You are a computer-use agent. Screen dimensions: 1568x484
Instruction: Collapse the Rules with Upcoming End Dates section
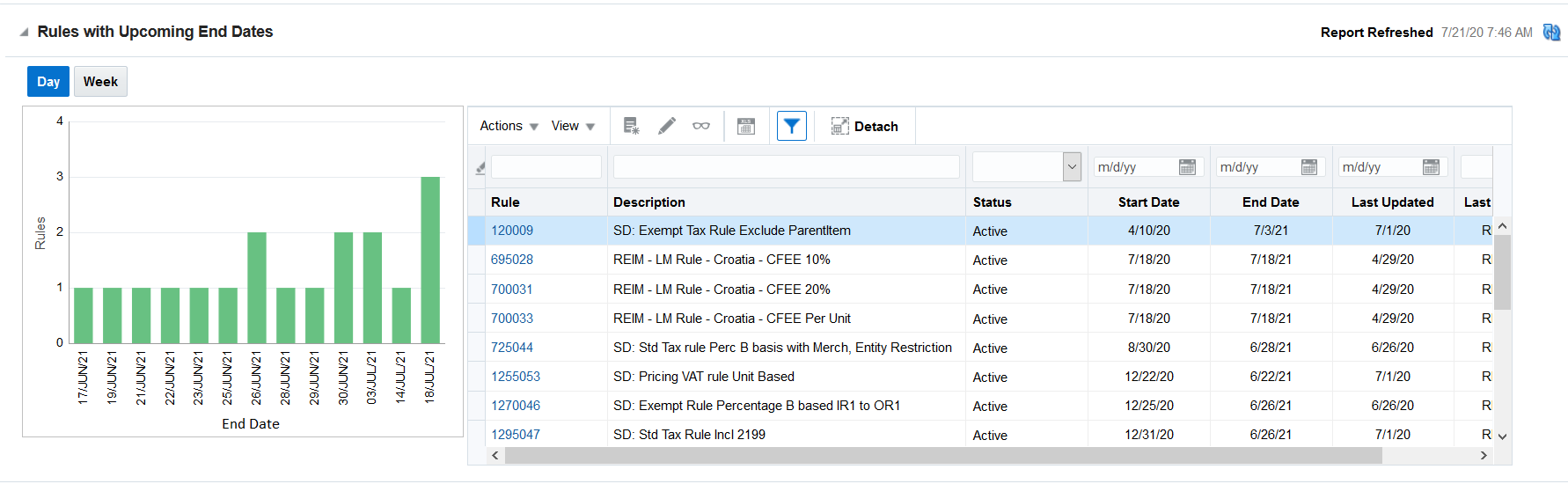pyautogui.click(x=24, y=33)
